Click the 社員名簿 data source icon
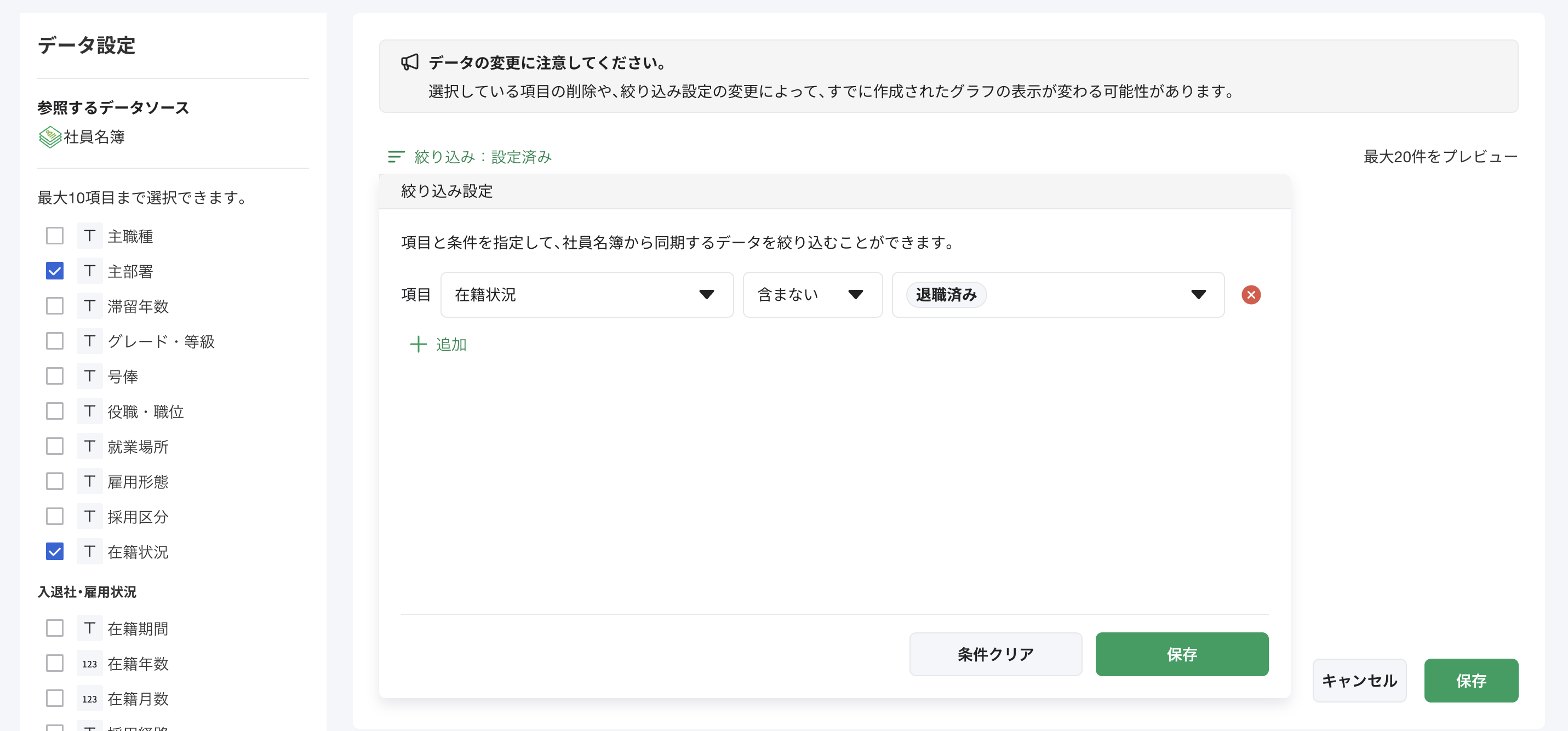Screen dimensions: 1568x731 49,137
